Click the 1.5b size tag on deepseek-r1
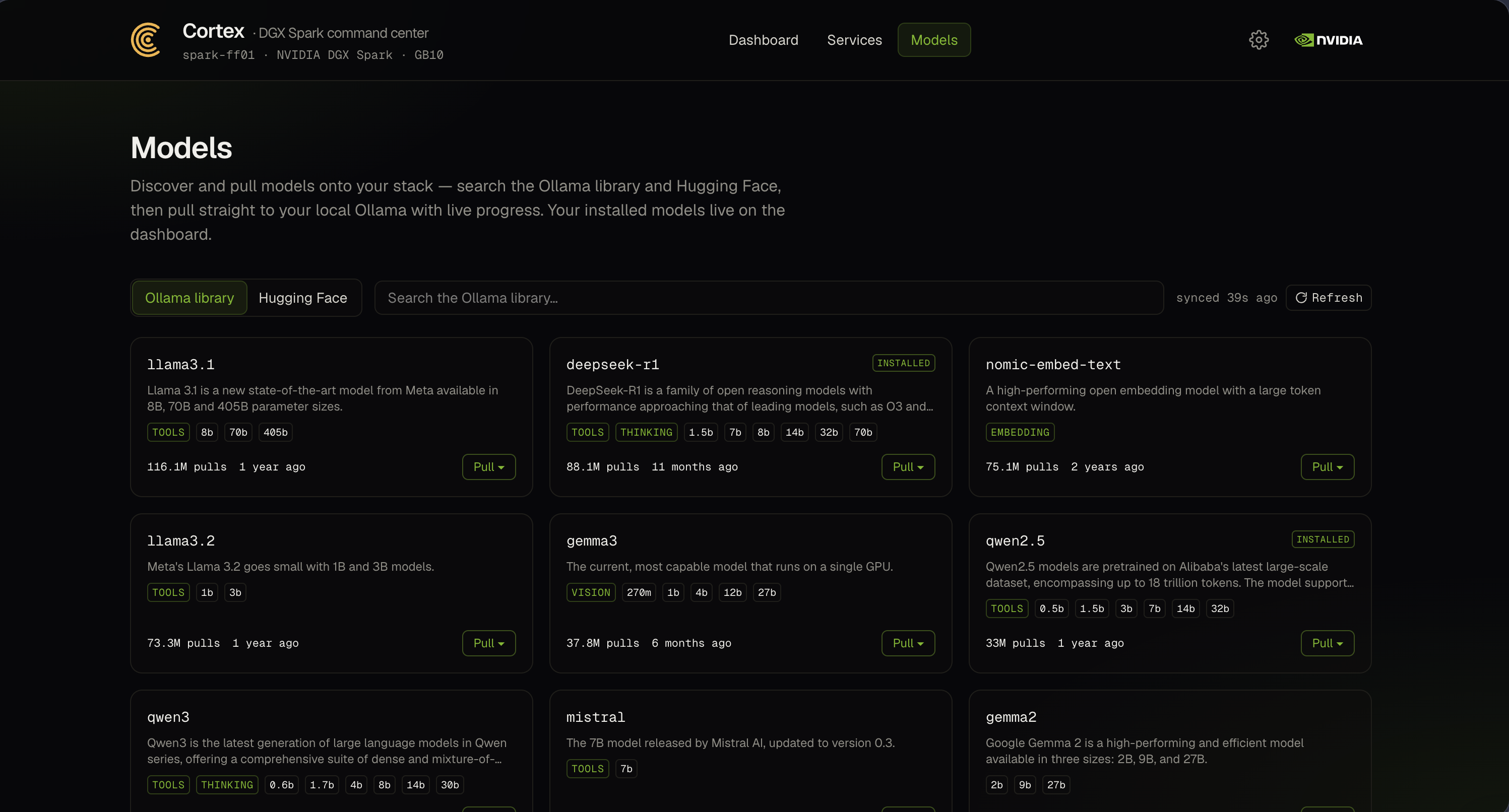This screenshot has height=812, width=1509. [701, 432]
